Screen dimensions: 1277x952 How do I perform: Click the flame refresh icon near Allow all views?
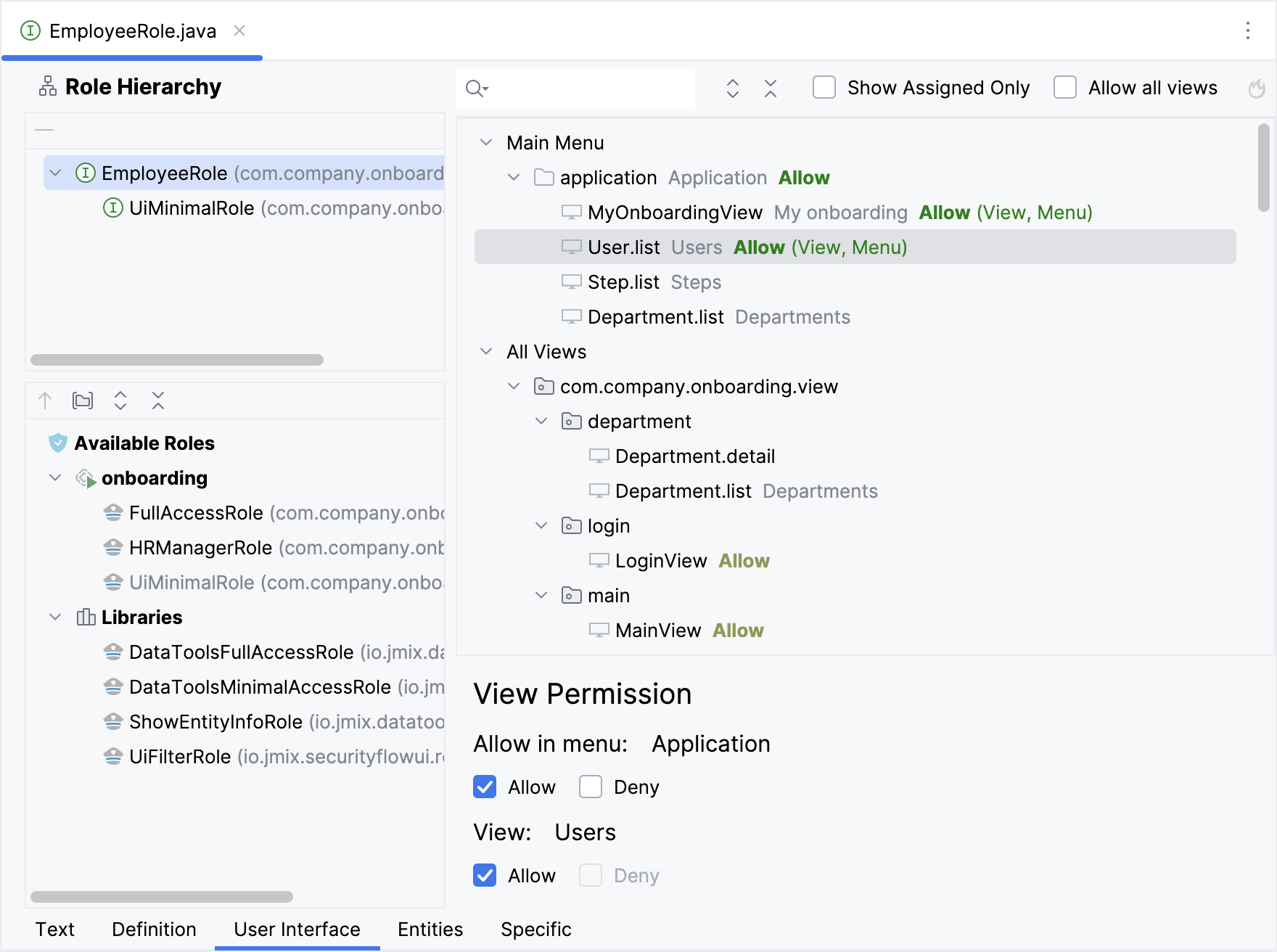(x=1257, y=88)
